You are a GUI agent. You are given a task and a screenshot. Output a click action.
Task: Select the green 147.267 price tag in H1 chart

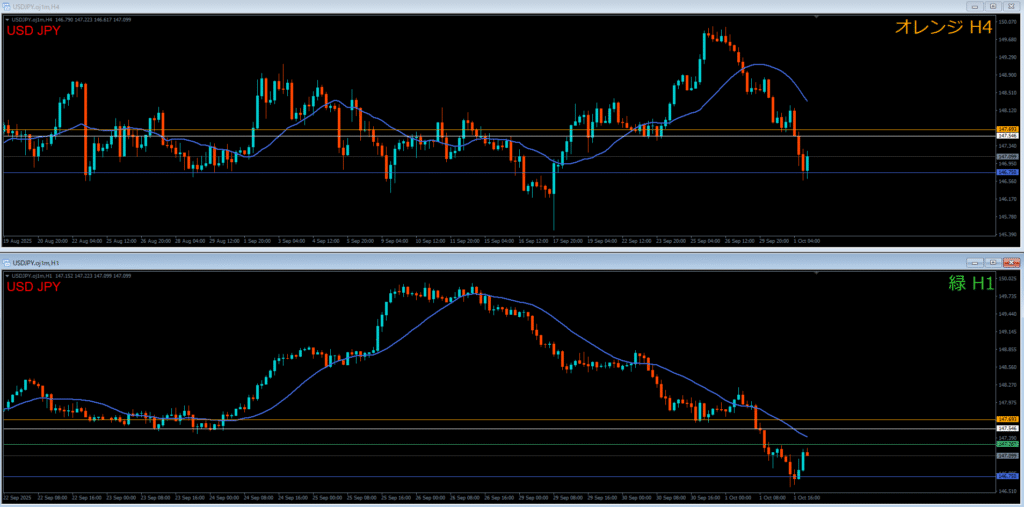[x=1008, y=444]
